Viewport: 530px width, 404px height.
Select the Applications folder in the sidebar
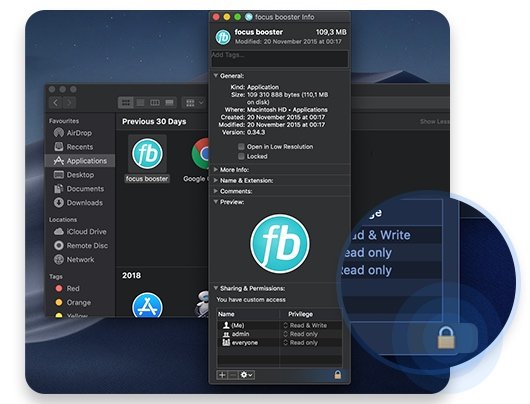click(80, 161)
